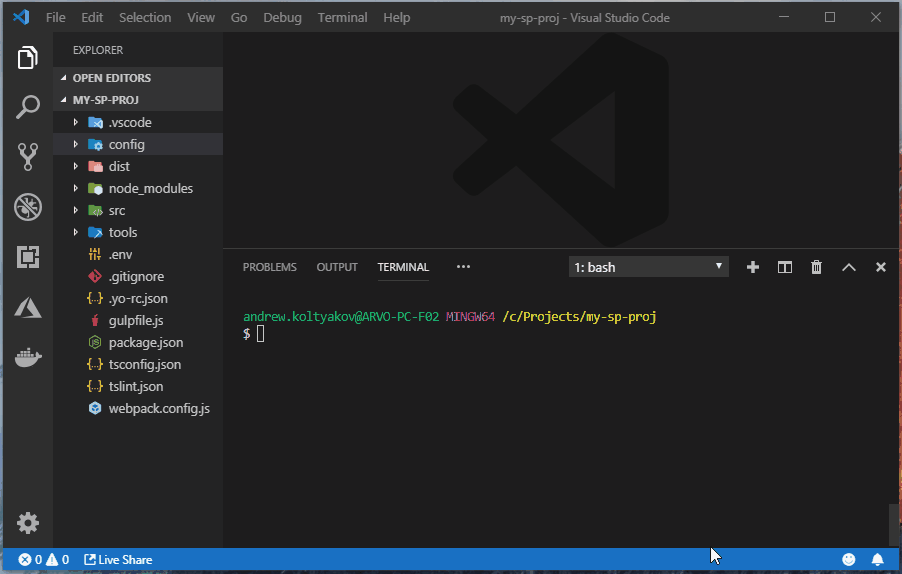Show more panel tabs via ellipsis
The height and width of the screenshot is (574, 902).
pyautogui.click(x=463, y=266)
